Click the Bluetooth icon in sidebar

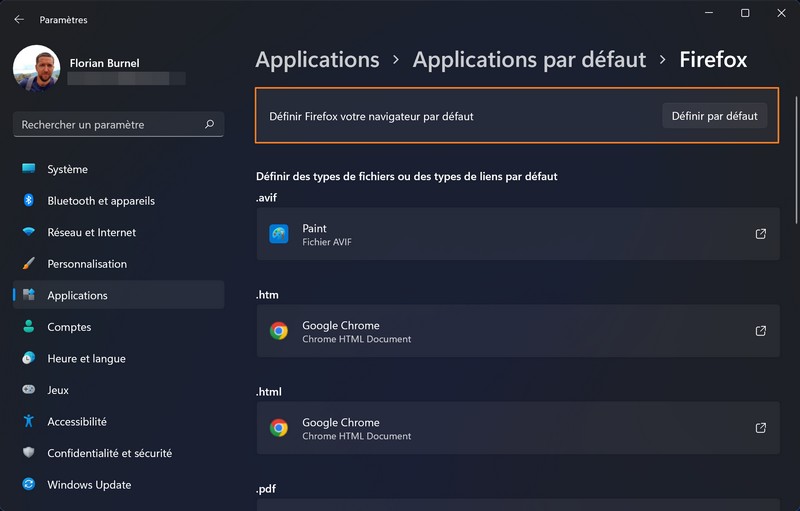[x=29, y=200]
